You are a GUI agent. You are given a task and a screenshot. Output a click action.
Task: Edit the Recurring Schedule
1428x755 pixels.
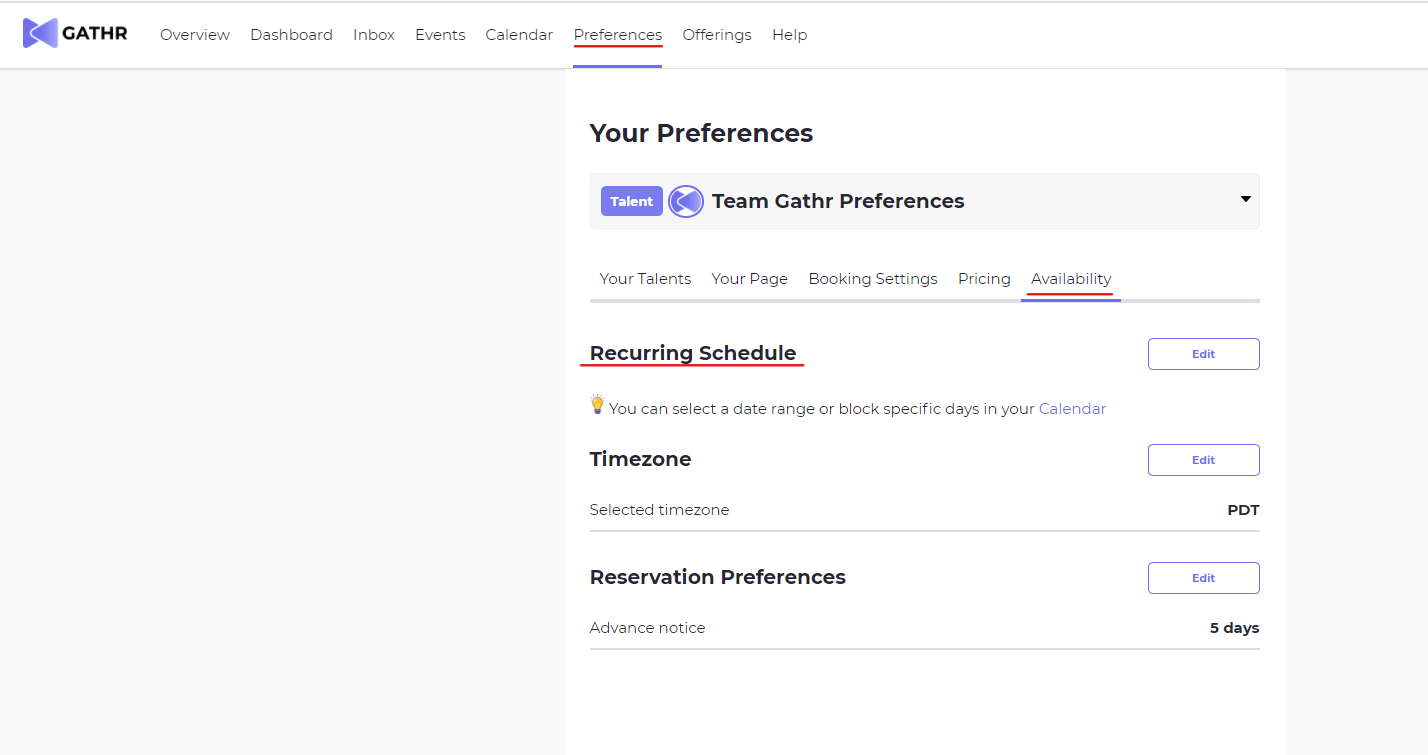coord(1203,354)
